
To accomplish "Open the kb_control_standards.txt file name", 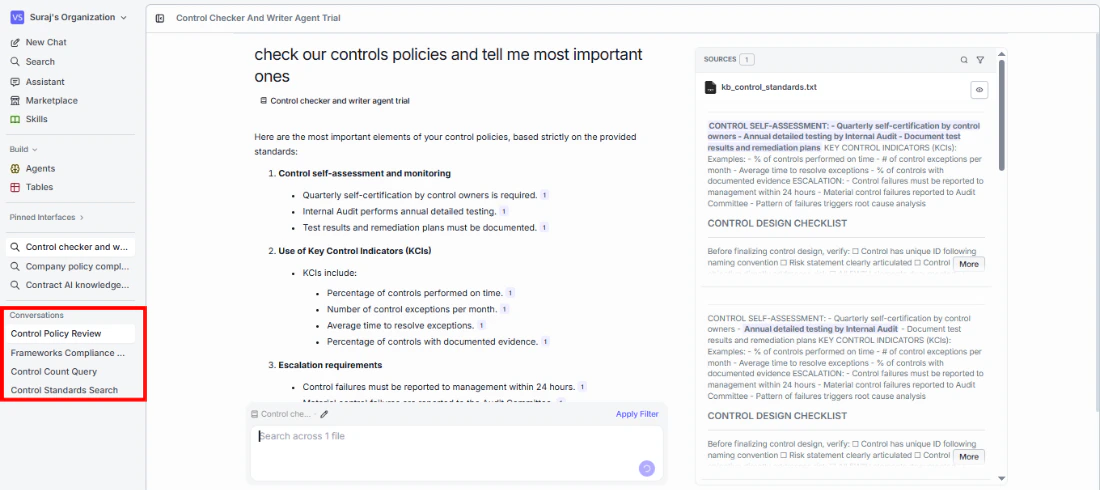I will coord(769,88).
